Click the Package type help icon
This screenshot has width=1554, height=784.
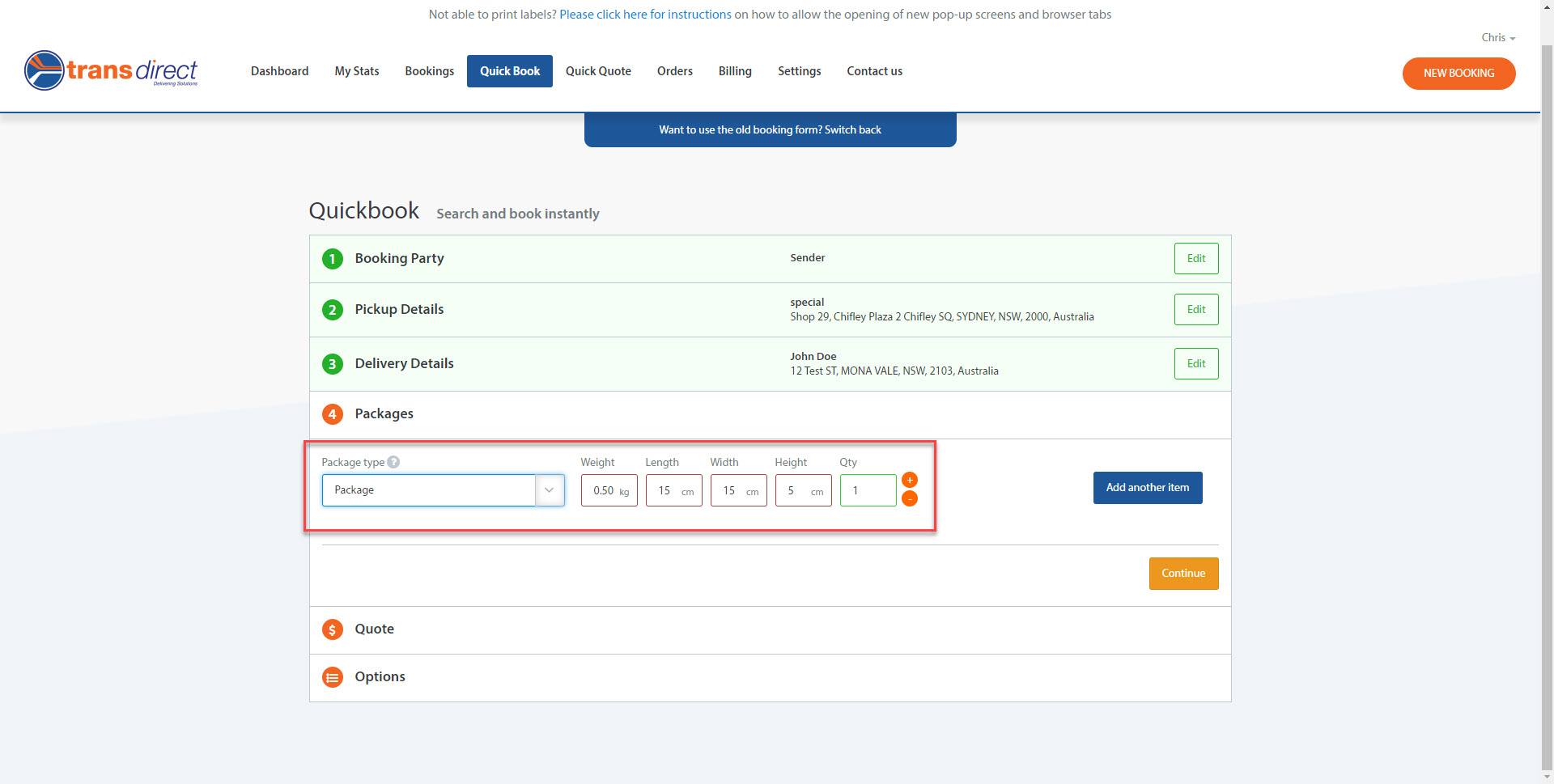coord(393,462)
